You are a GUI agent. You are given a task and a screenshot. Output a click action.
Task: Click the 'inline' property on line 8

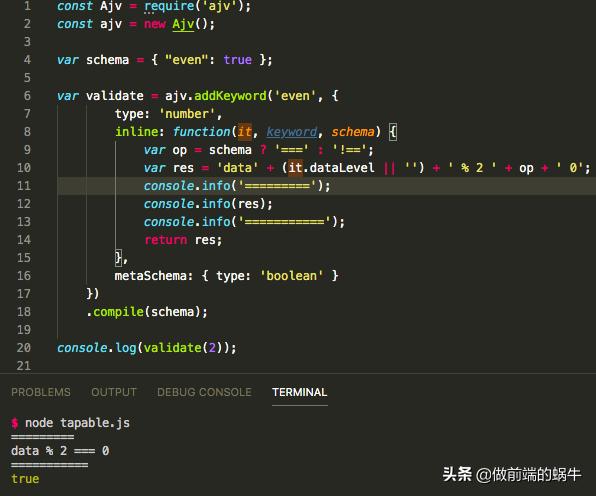coord(137,132)
